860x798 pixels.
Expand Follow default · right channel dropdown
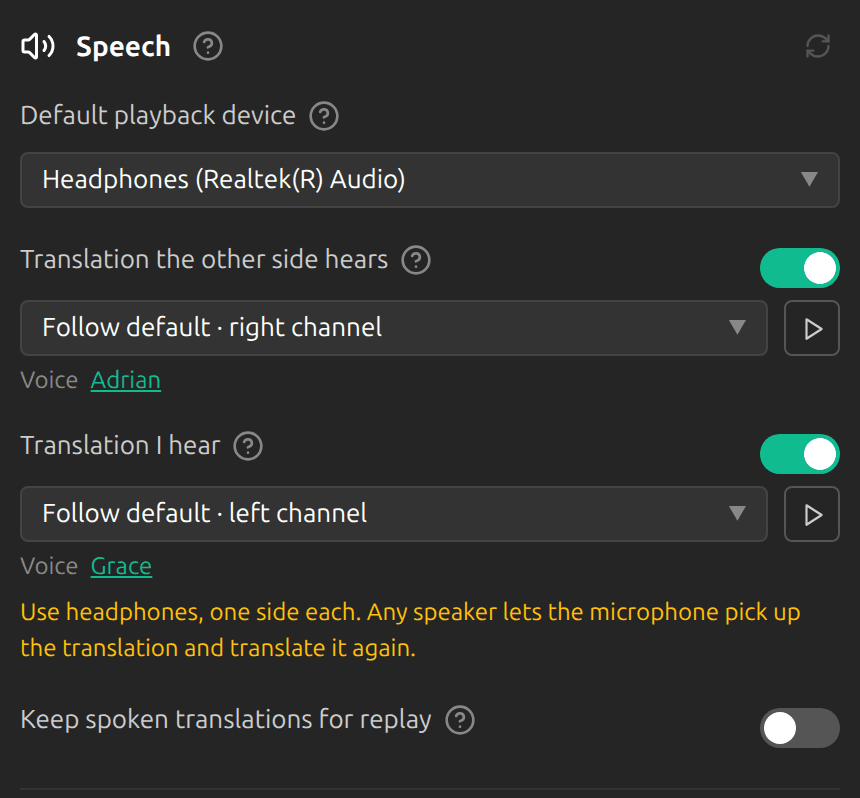[394, 328]
